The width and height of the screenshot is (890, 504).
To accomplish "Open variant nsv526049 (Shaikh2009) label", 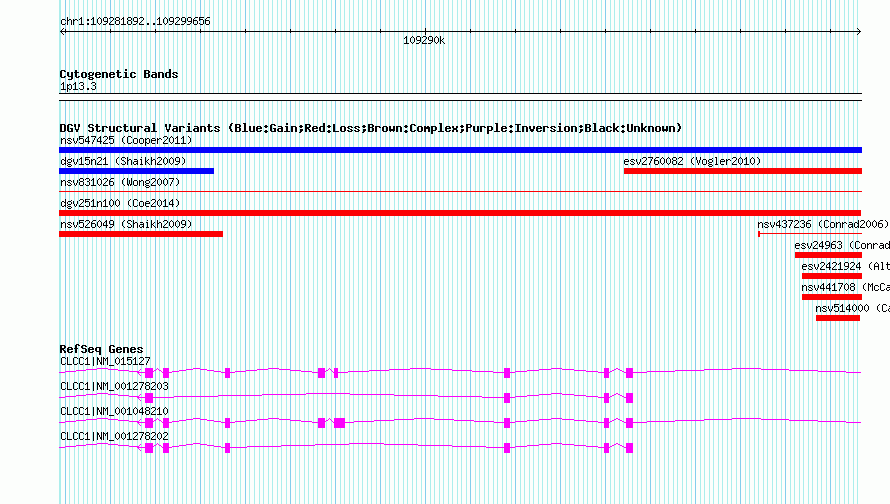I will tap(126, 224).
